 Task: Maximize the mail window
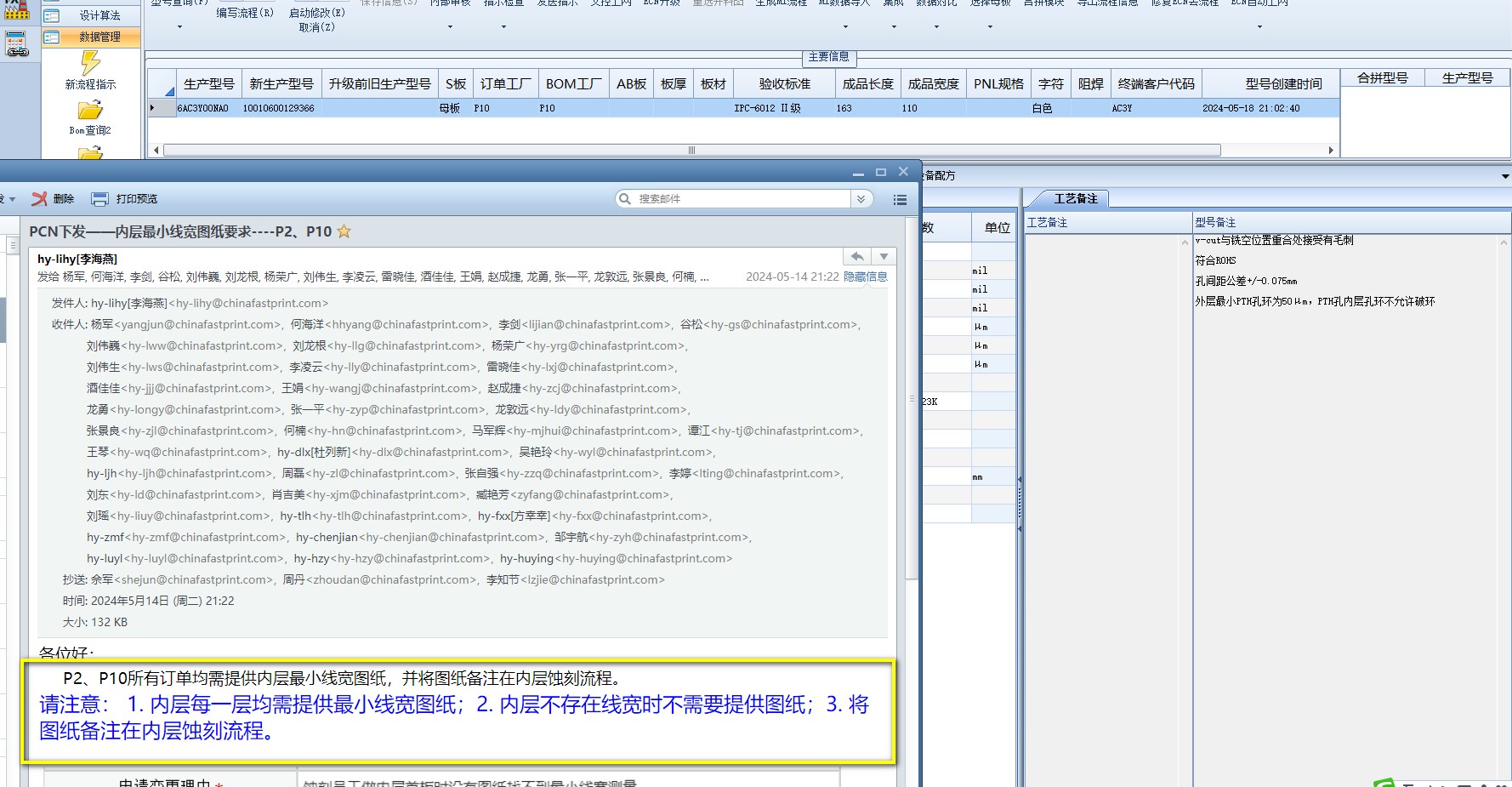tap(881, 172)
